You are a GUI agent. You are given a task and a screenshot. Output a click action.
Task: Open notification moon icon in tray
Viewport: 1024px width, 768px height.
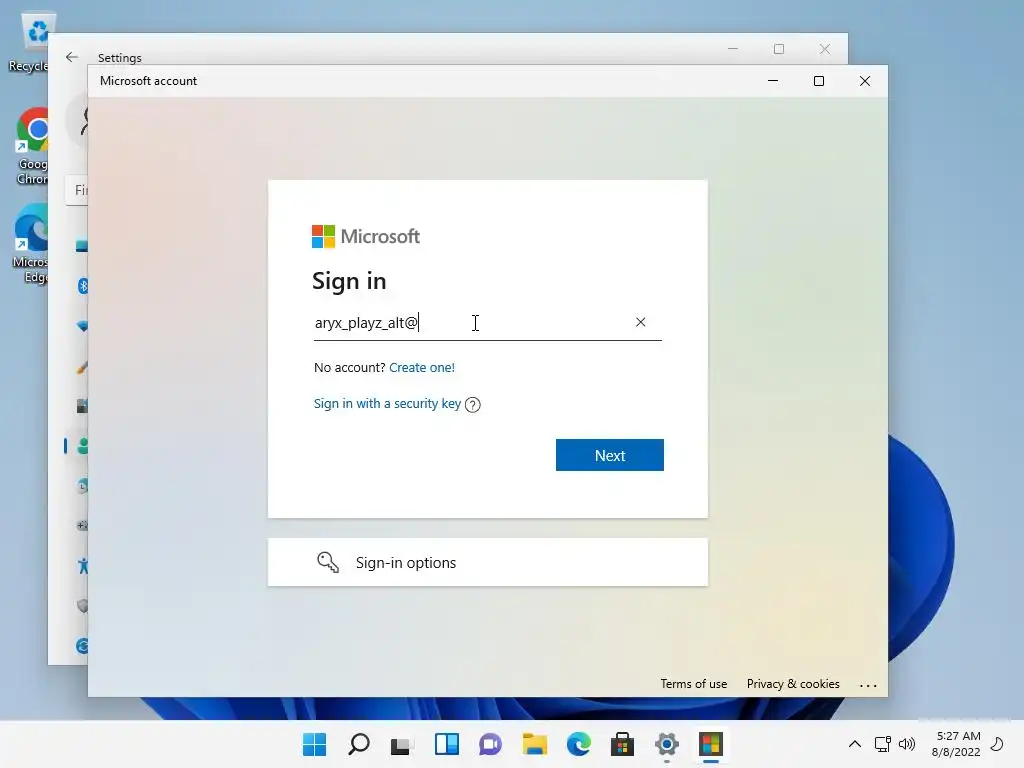[x=997, y=744]
